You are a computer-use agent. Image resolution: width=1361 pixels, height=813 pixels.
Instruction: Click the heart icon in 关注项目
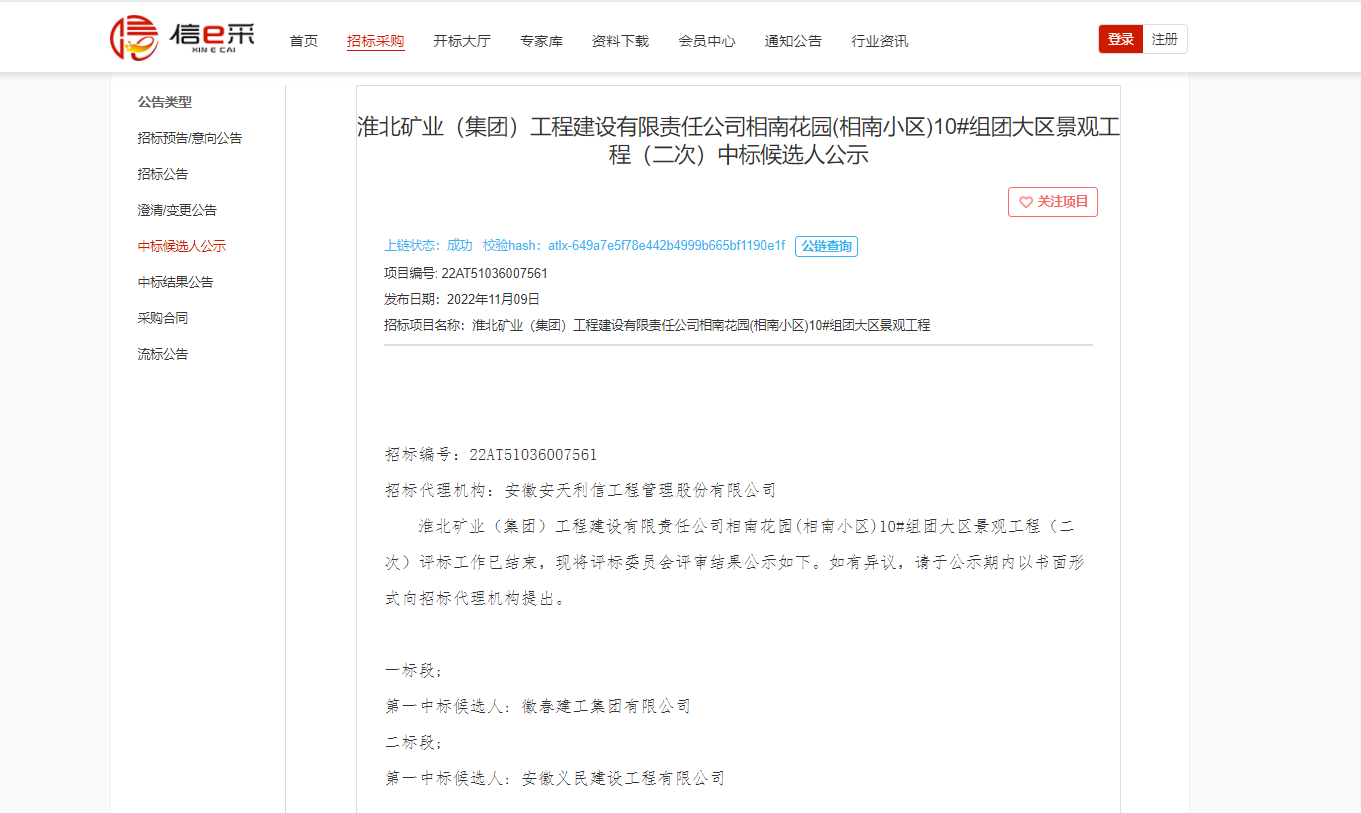(1025, 202)
